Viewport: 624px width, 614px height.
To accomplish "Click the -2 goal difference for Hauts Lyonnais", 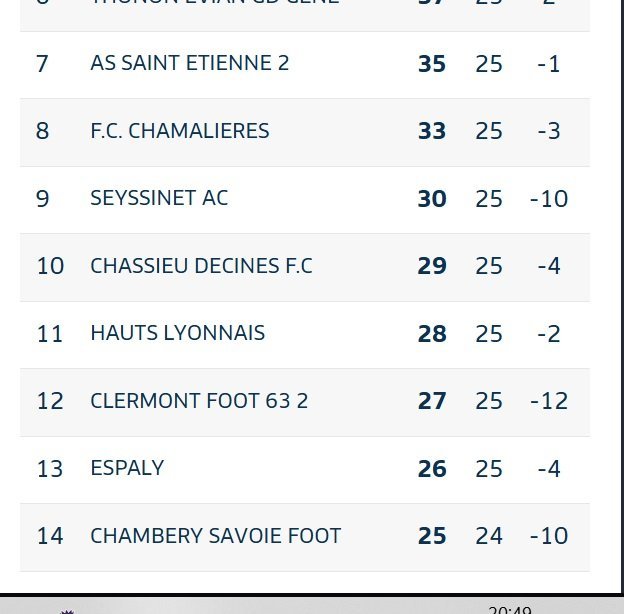I will point(549,333).
